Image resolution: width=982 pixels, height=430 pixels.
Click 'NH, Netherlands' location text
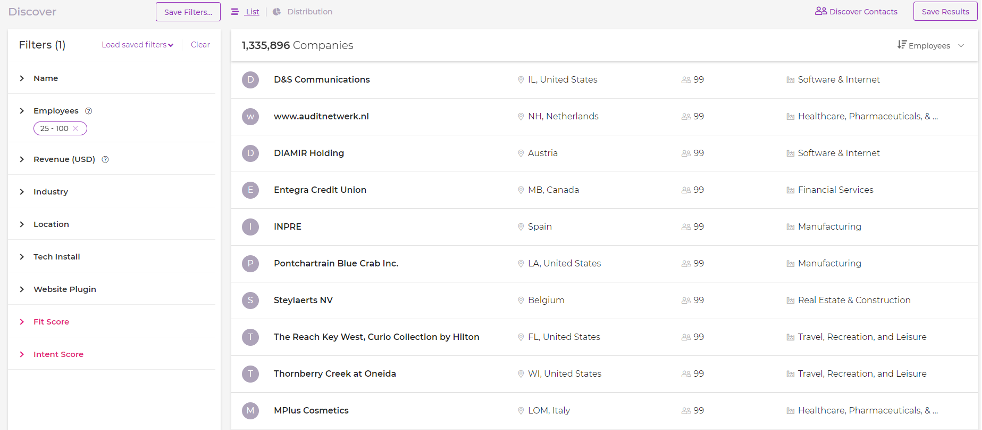pos(563,116)
